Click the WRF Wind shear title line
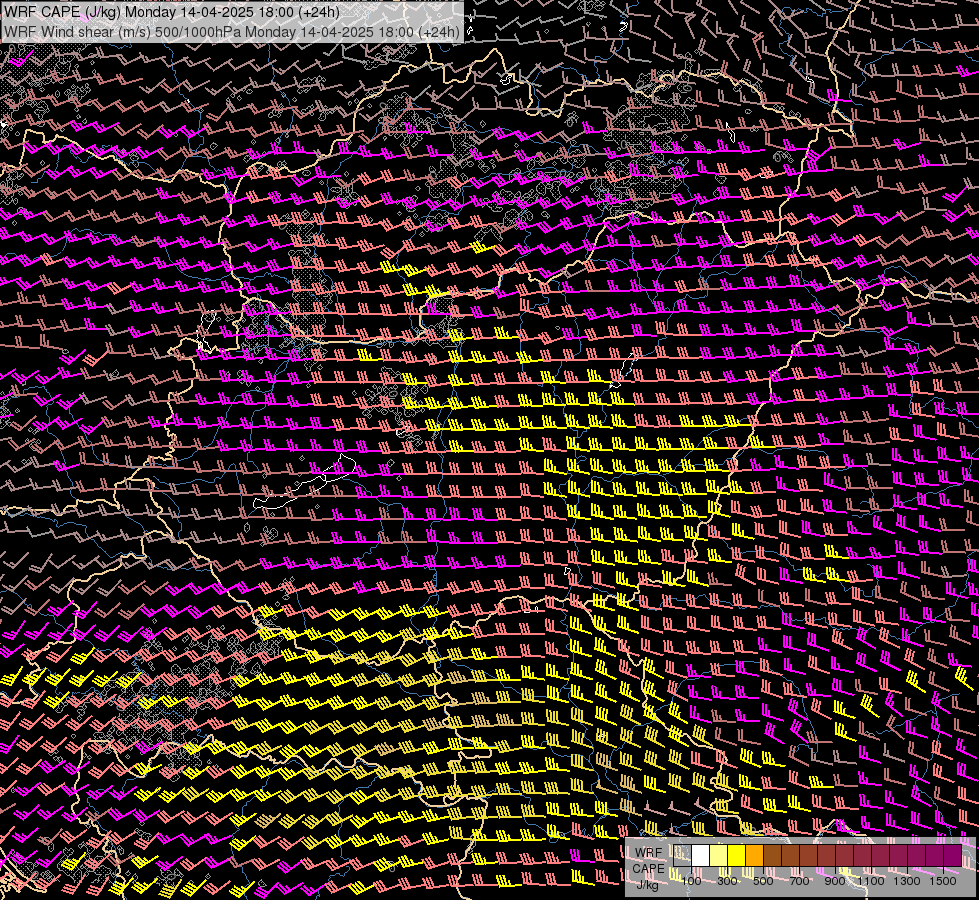The image size is (979, 900). pos(232,32)
